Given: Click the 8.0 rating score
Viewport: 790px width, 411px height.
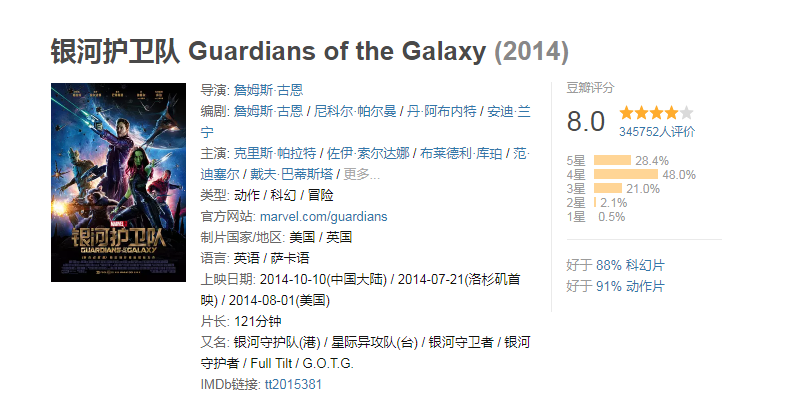Looking at the screenshot, I should tap(586, 122).
